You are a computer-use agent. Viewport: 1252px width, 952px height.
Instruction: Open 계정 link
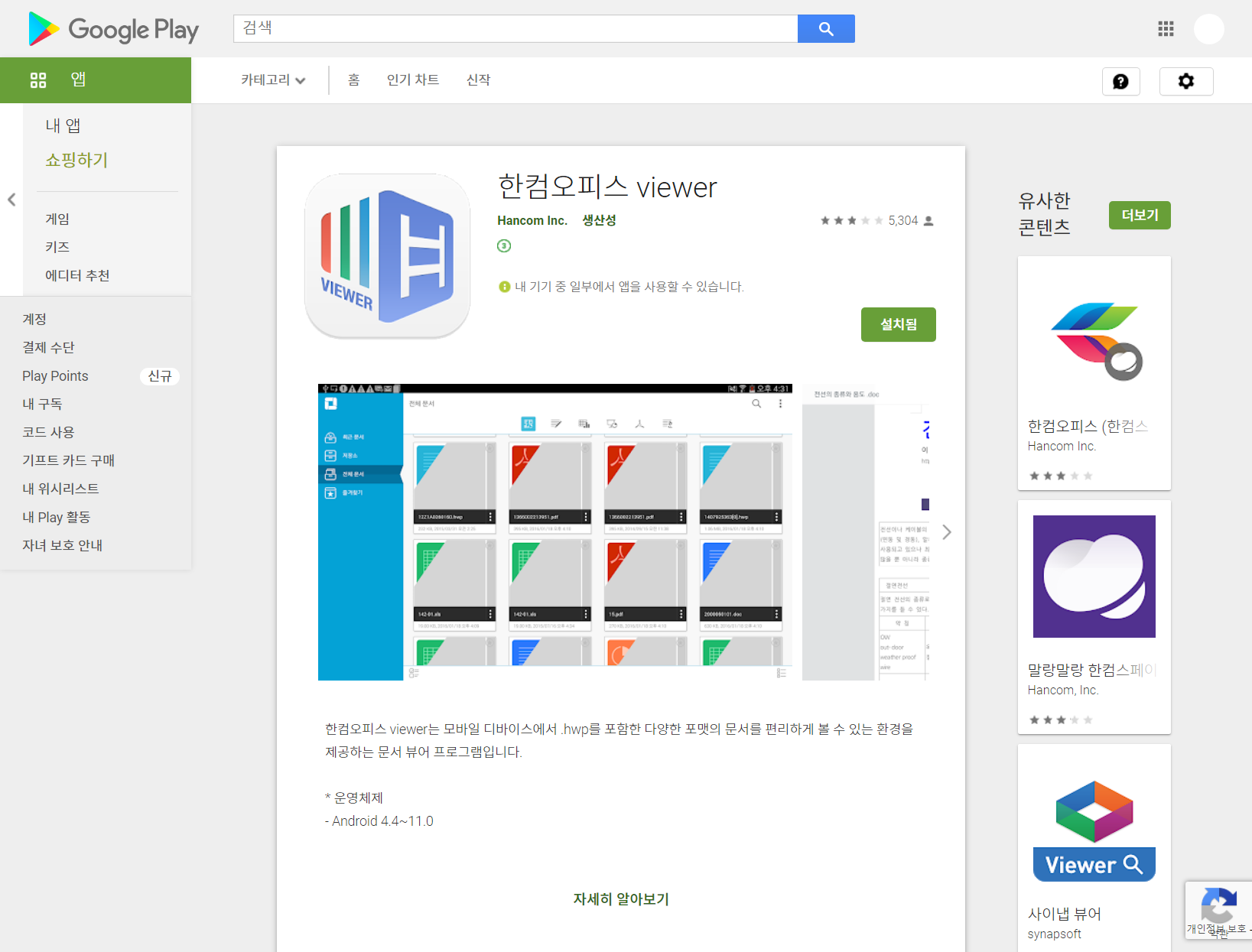pyautogui.click(x=34, y=319)
